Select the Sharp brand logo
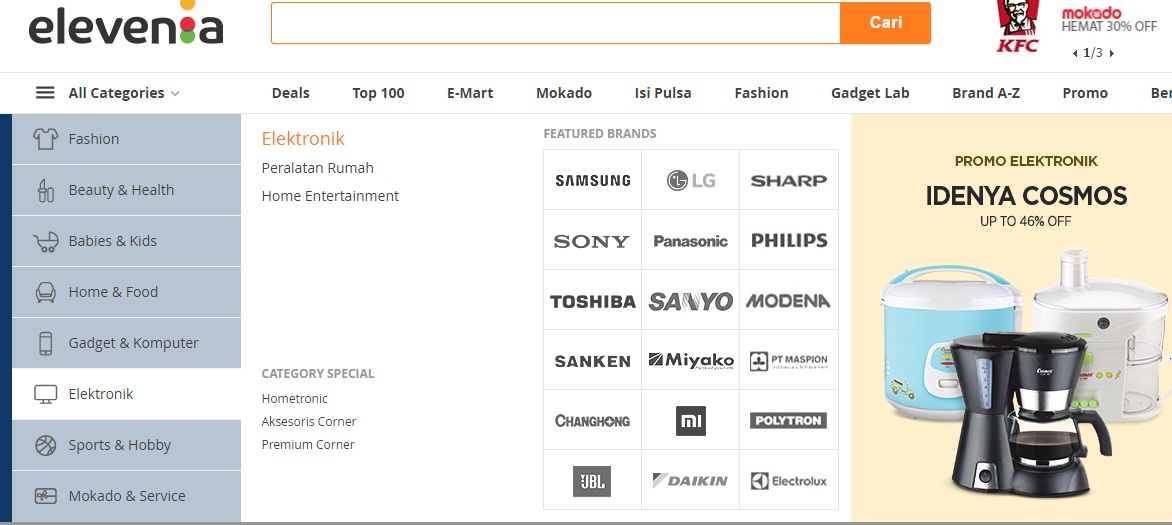This screenshot has width=1172, height=525. [789, 180]
